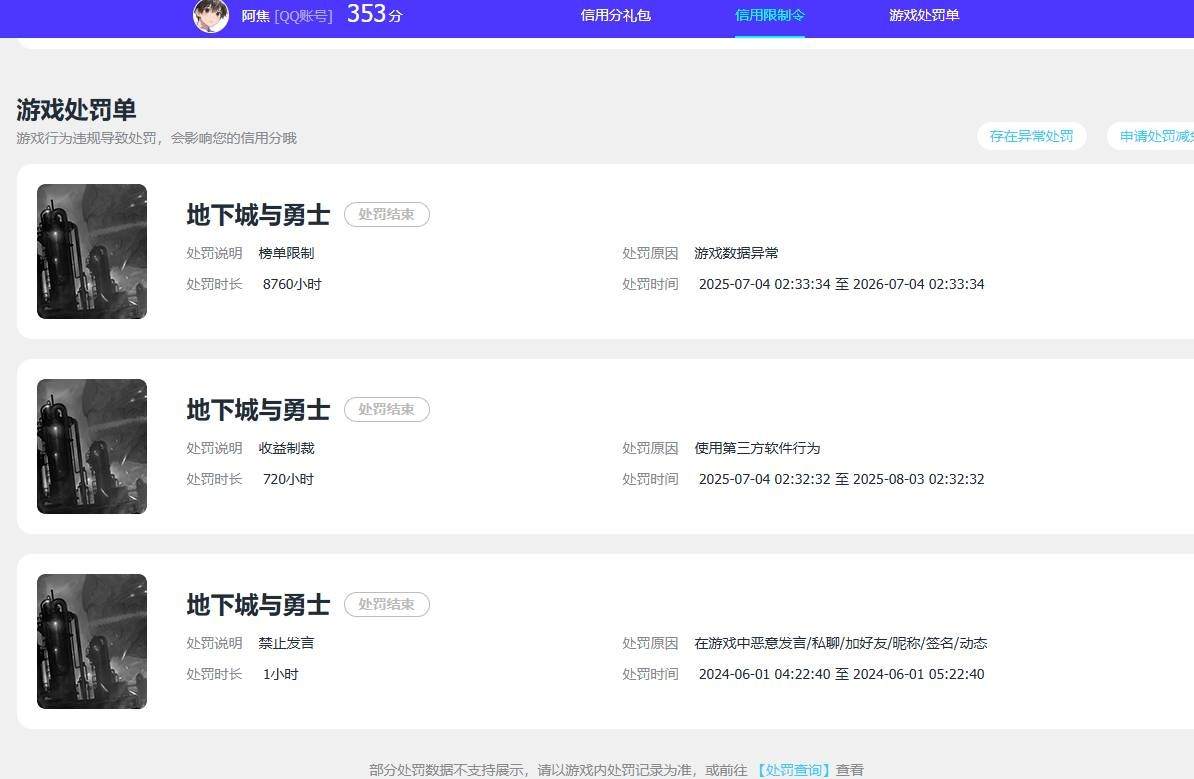
Task: Open the 信用分礼包 tab
Action: 615,15
